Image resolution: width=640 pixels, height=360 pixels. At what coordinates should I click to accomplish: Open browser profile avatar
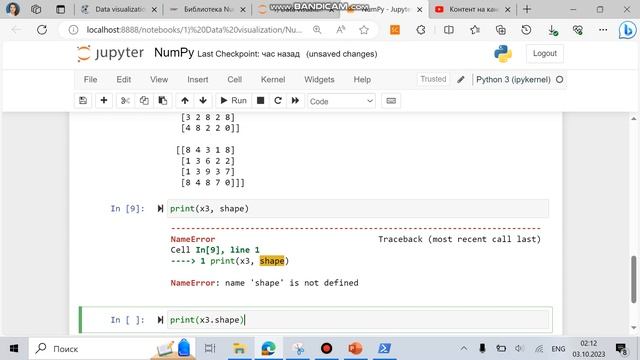click(13, 9)
